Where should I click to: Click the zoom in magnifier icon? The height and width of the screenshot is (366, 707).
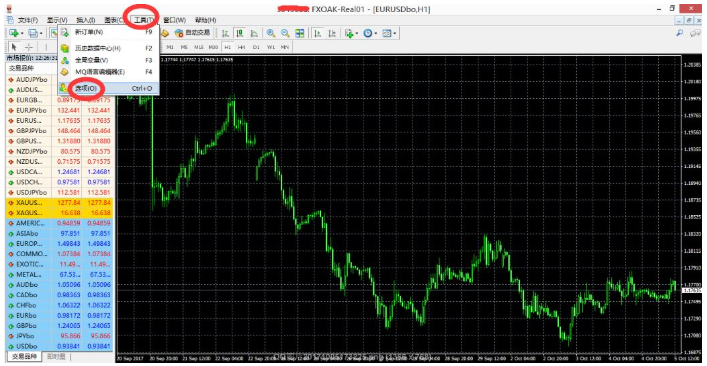[x=271, y=33]
